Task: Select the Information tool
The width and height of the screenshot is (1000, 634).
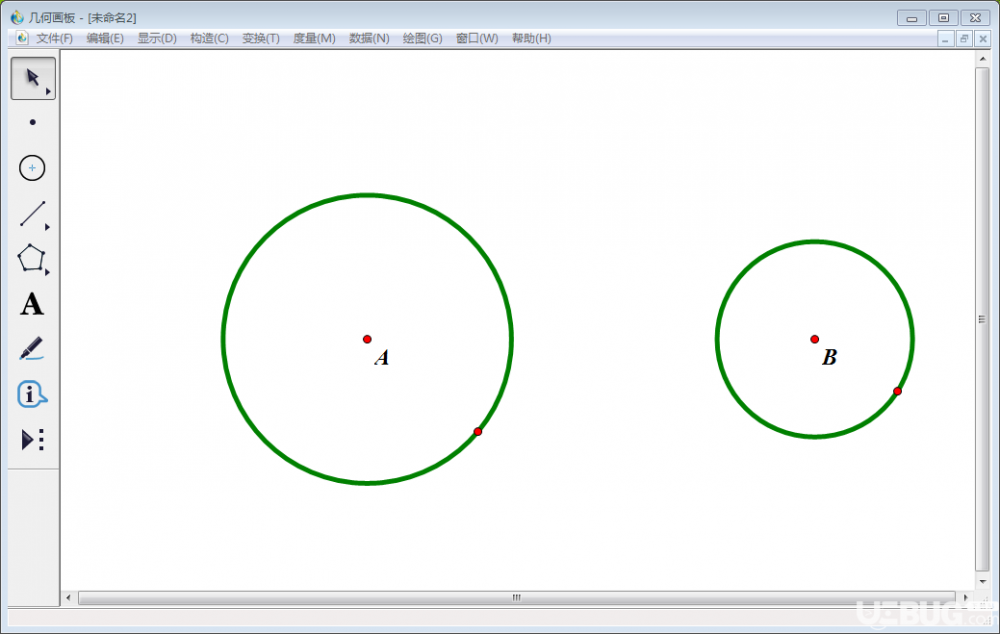Action: [33, 395]
